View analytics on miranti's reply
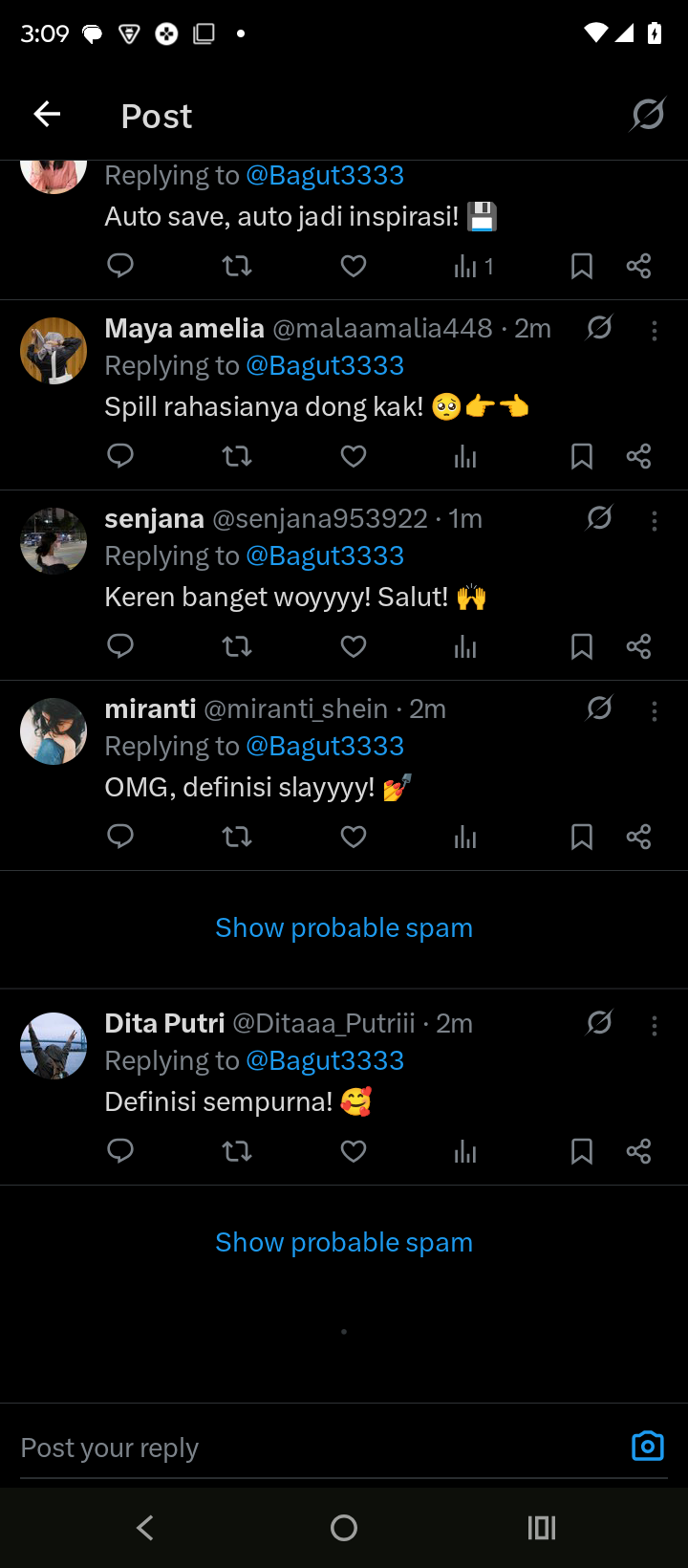Screen dimensions: 688x1568 pyautogui.click(x=465, y=838)
